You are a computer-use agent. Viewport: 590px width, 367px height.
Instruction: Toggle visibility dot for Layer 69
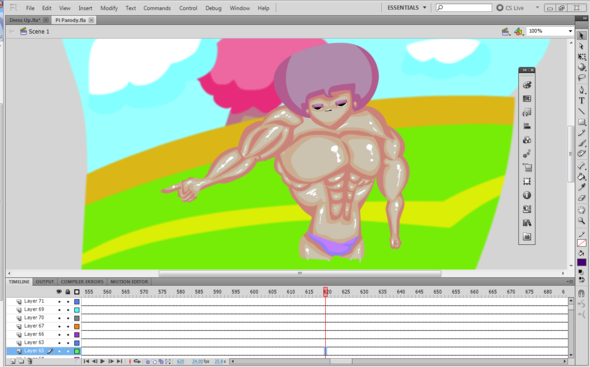pyautogui.click(x=59, y=310)
